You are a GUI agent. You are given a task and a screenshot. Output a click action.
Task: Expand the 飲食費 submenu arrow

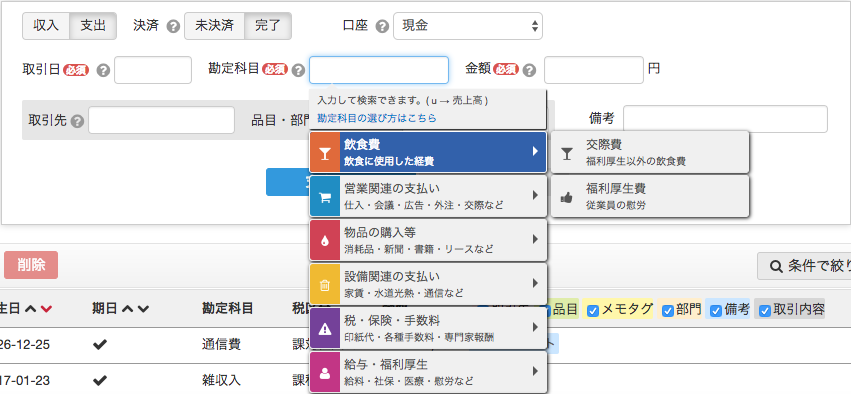tap(535, 151)
